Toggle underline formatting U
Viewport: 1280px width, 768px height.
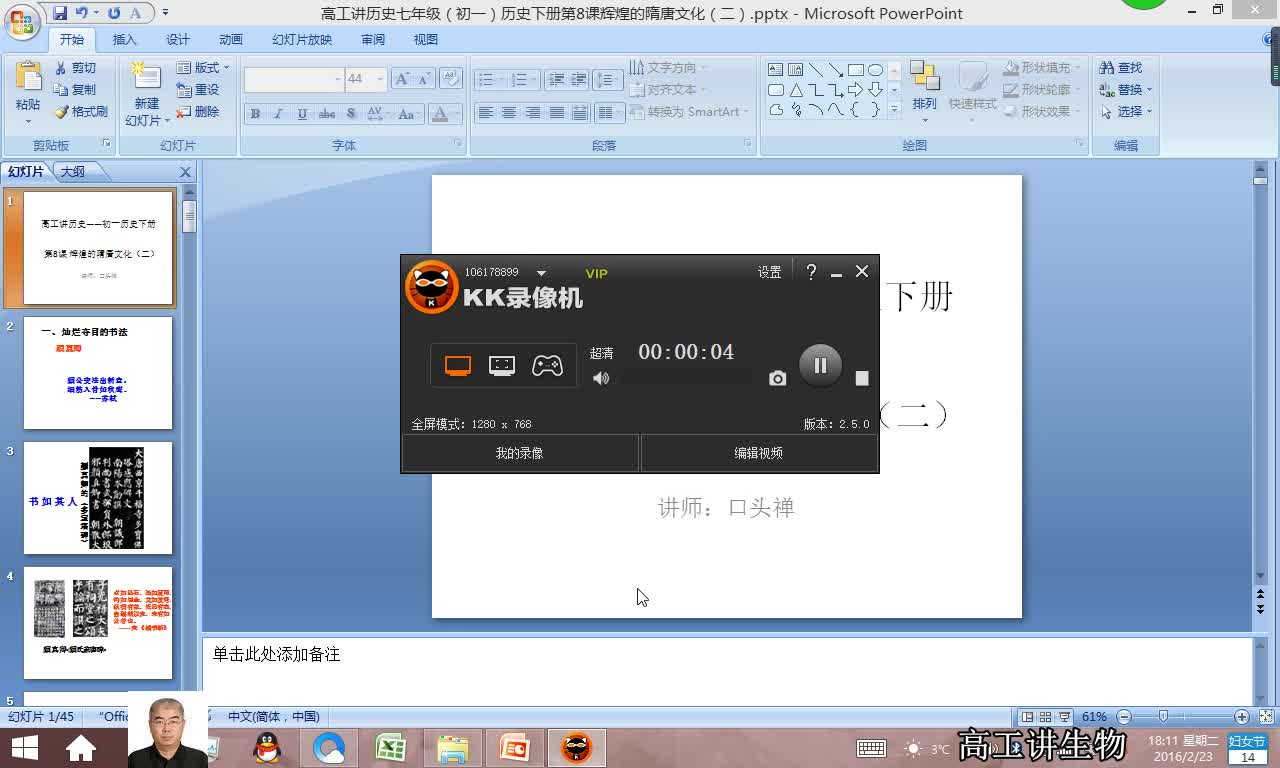302,114
